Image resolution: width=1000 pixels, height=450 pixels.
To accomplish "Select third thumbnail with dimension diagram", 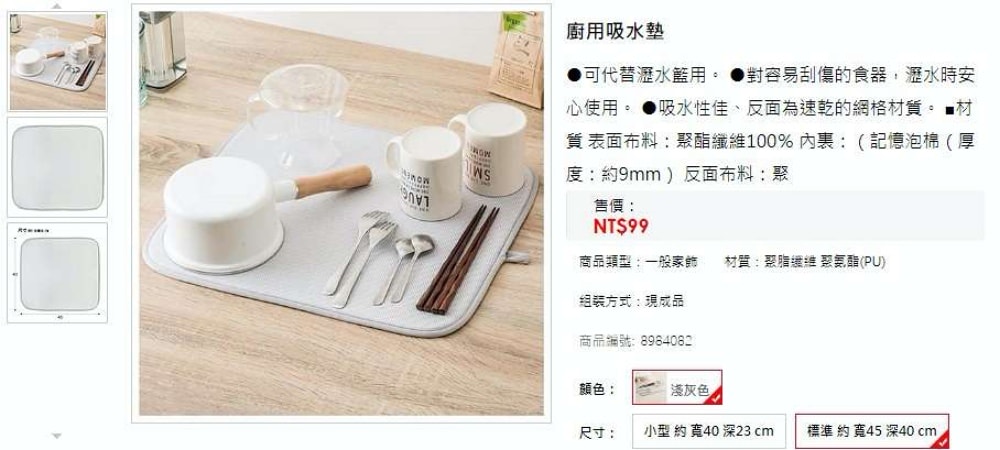I will coord(57,273).
